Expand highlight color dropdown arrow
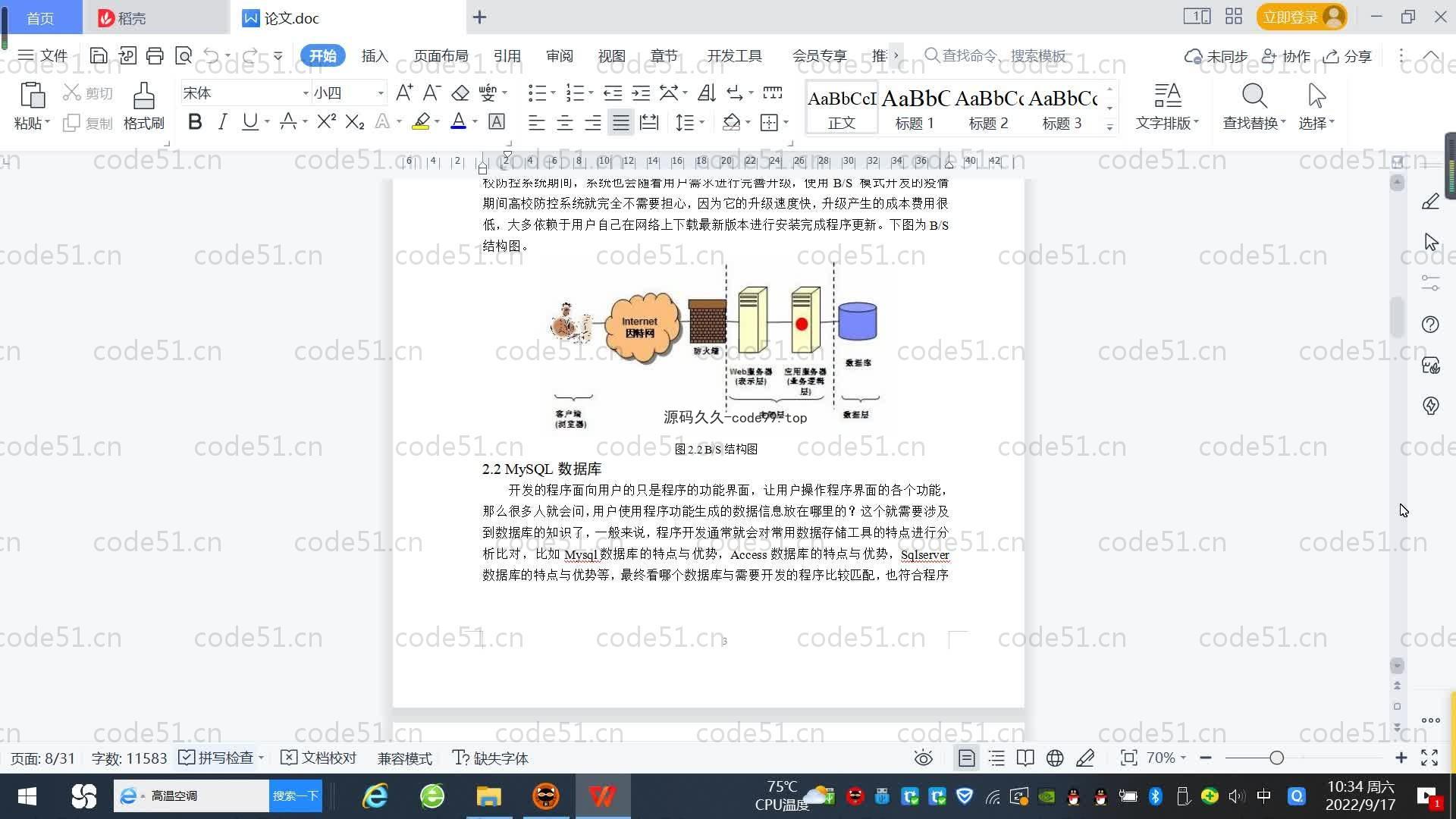This screenshot has width=1456, height=819. point(437,122)
